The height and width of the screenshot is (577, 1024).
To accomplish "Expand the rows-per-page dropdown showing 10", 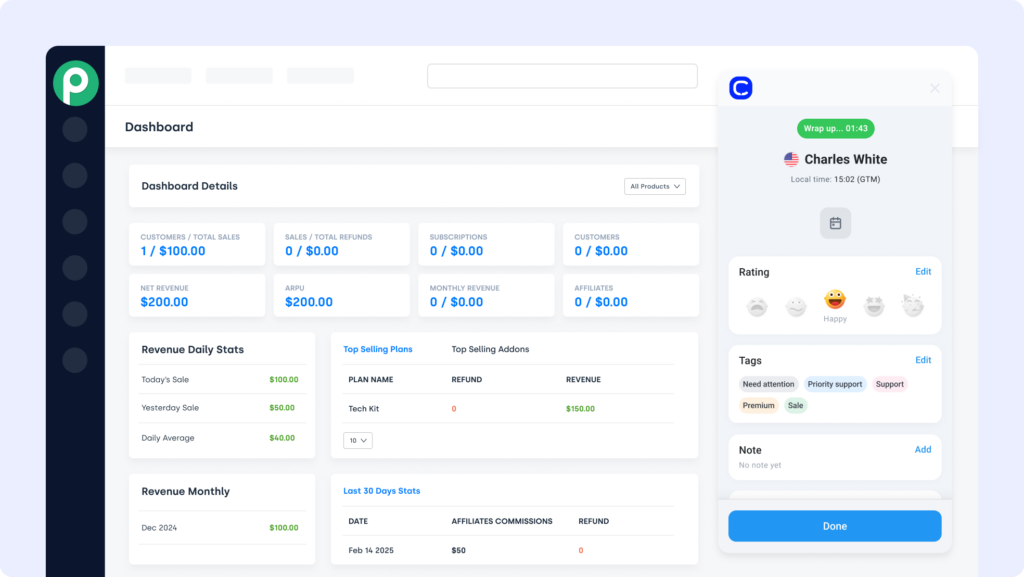I will [x=357, y=440].
